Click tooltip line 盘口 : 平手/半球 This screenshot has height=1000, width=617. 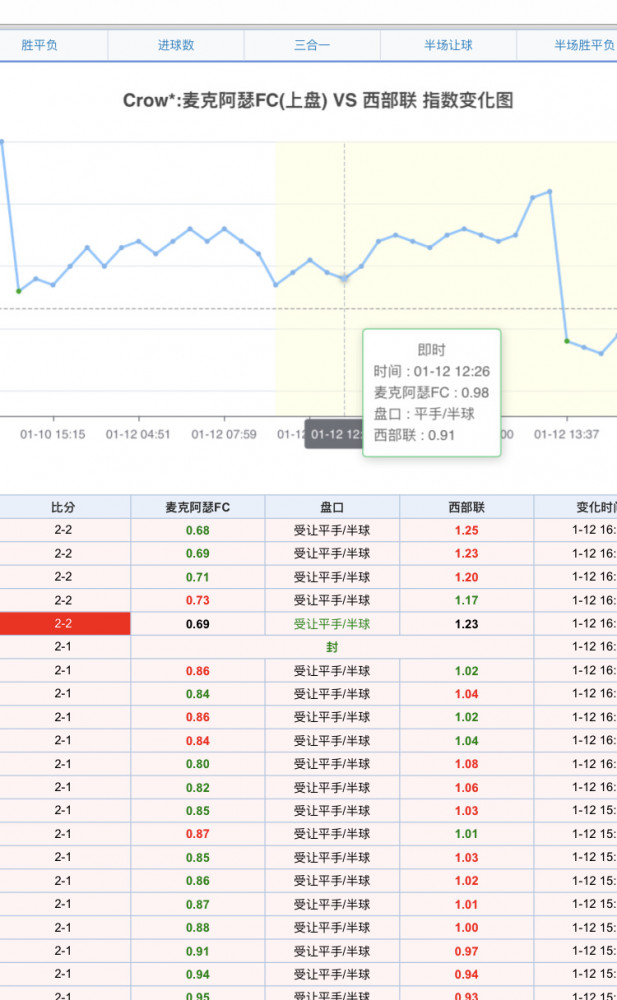[424, 414]
